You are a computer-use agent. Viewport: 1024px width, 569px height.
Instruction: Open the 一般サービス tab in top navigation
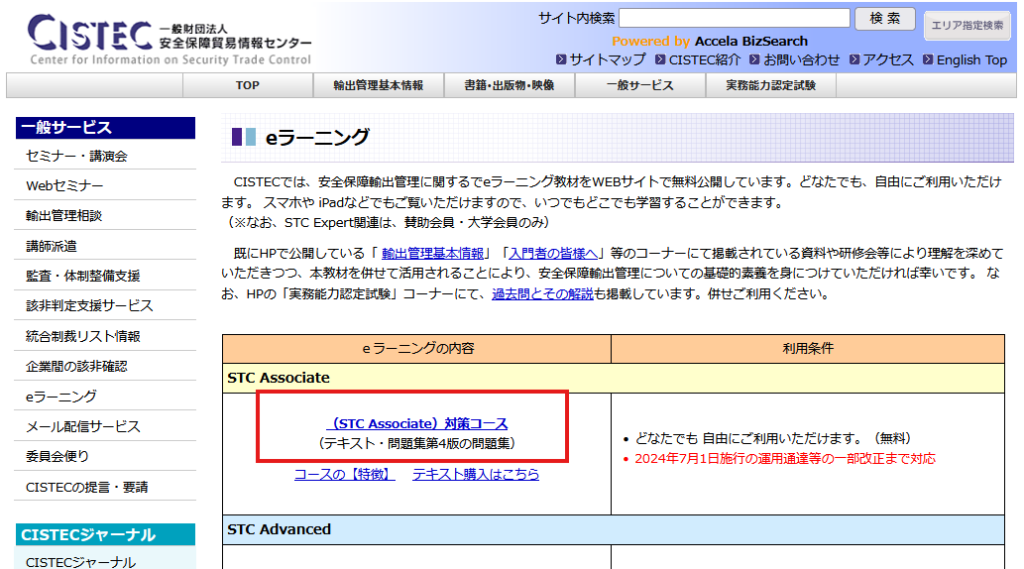coord(640,86)
